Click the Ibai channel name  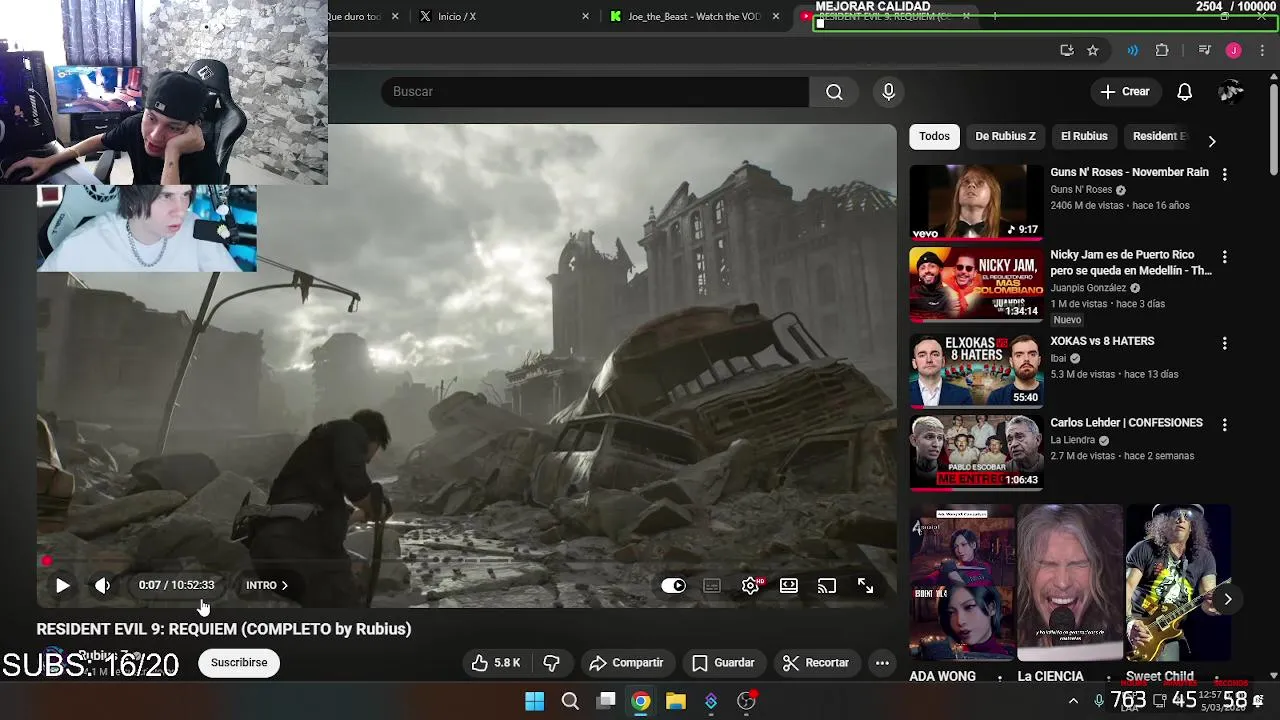point(1058,358)
